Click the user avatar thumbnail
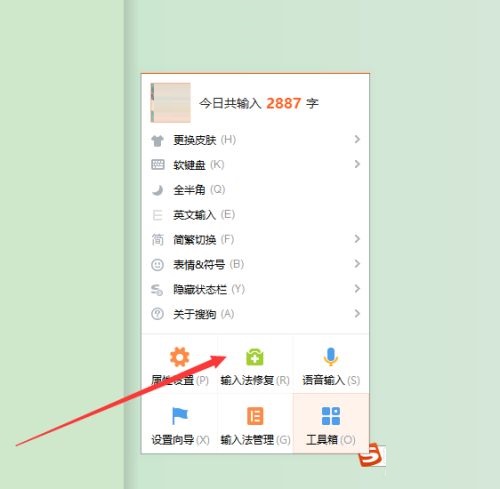The image size is (500, 489). (x=170, y=103)
